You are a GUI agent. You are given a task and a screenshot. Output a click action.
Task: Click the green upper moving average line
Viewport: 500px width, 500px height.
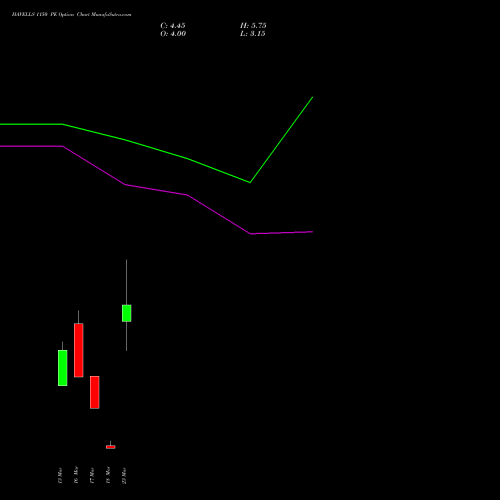[x=157, y=149]
